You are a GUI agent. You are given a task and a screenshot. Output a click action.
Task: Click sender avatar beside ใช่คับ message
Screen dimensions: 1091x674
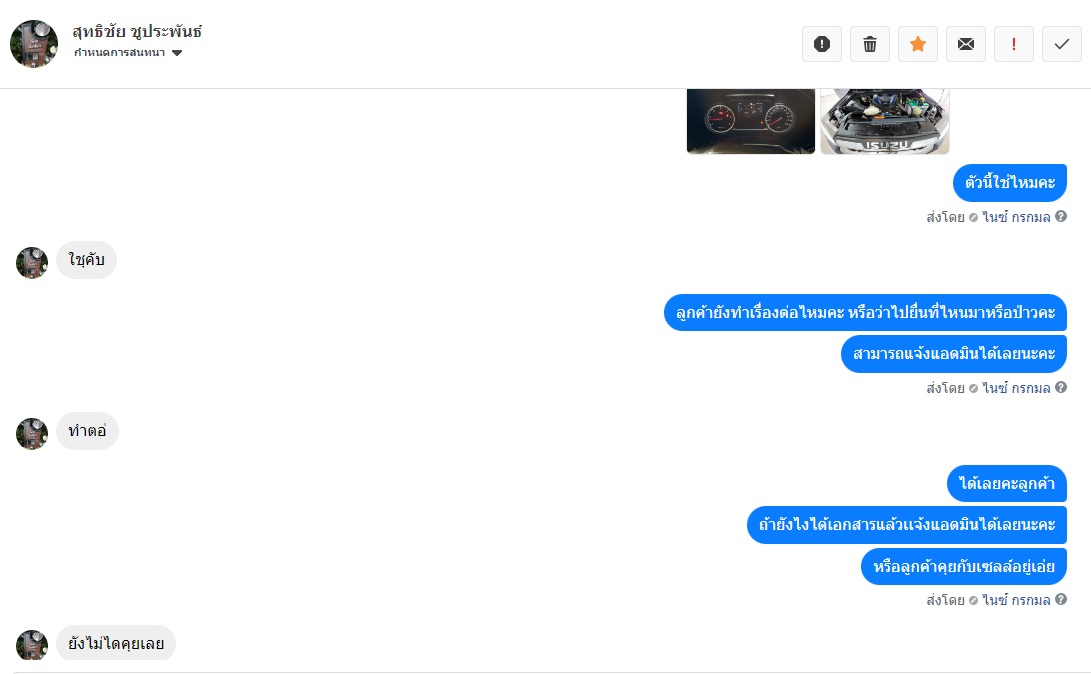pyautogui.click(x=32, y=263)
